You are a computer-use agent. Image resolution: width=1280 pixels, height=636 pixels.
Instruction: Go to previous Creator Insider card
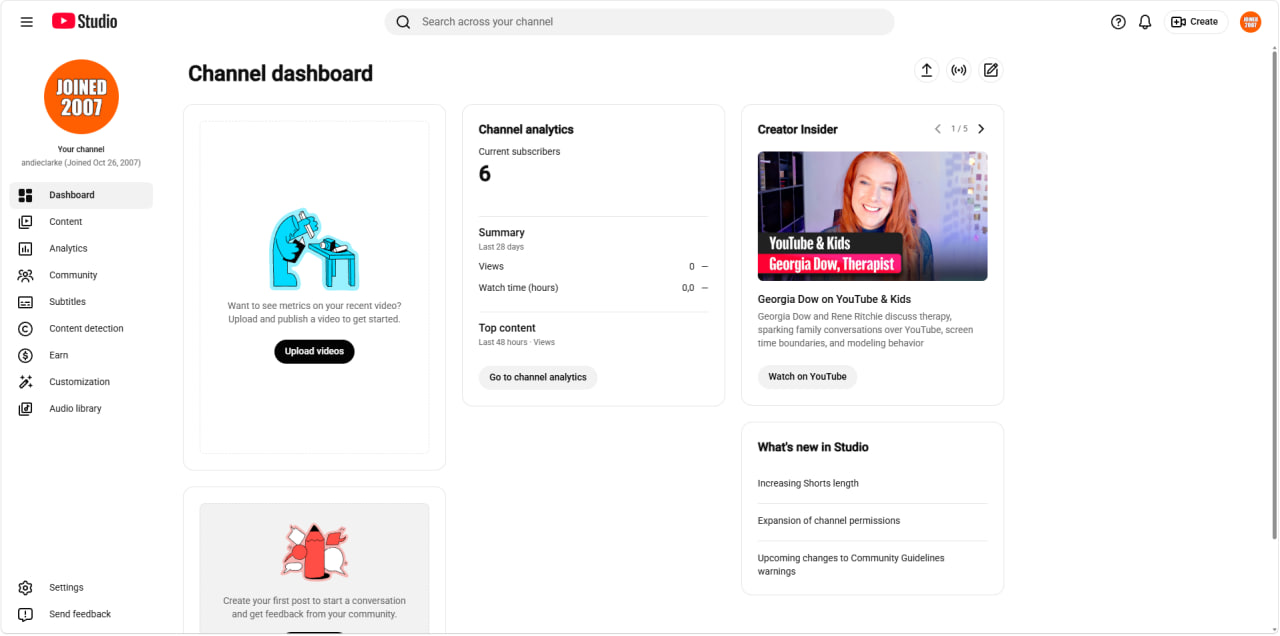tap(937, 129)
